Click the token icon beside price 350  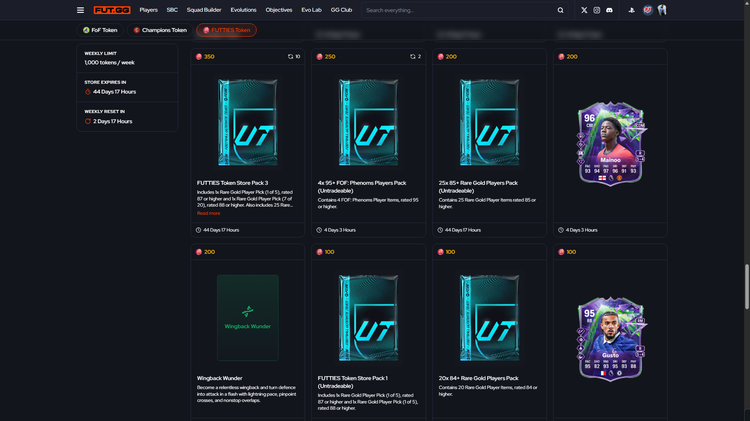coord(199,56)
